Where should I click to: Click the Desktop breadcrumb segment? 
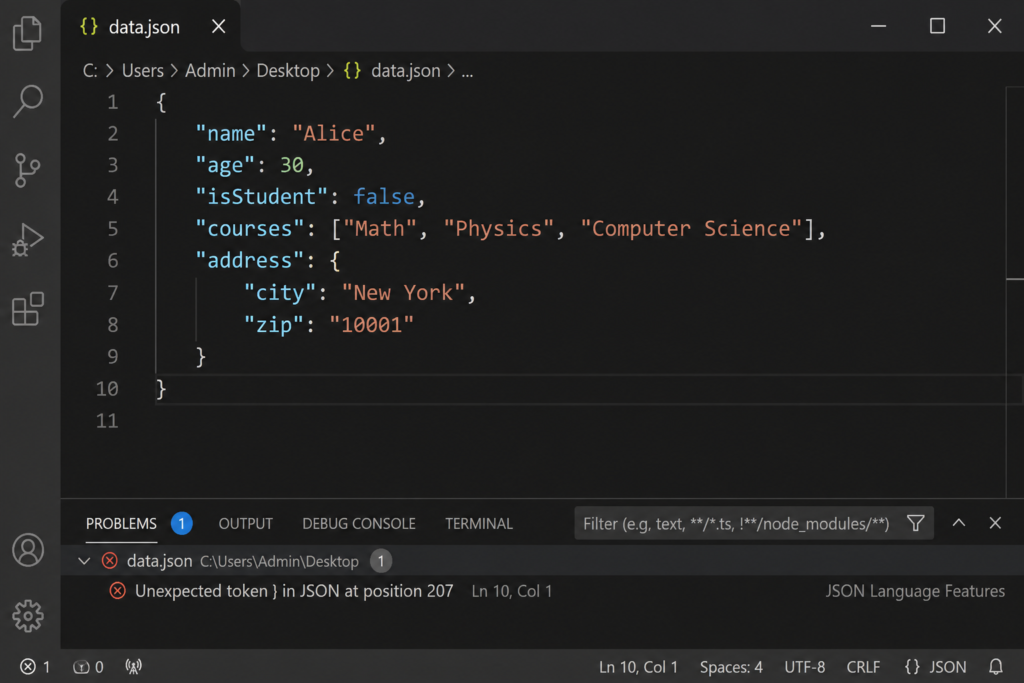[x=288, y=71]
